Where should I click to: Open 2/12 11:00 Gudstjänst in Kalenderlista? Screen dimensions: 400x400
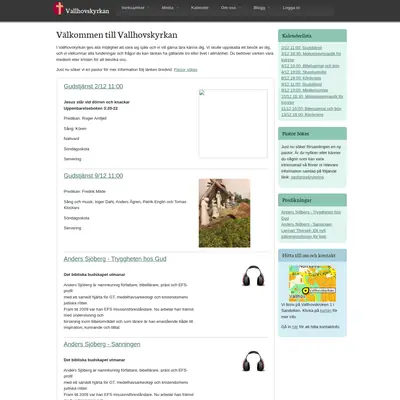pyautogui.click(x=301, y=48)
